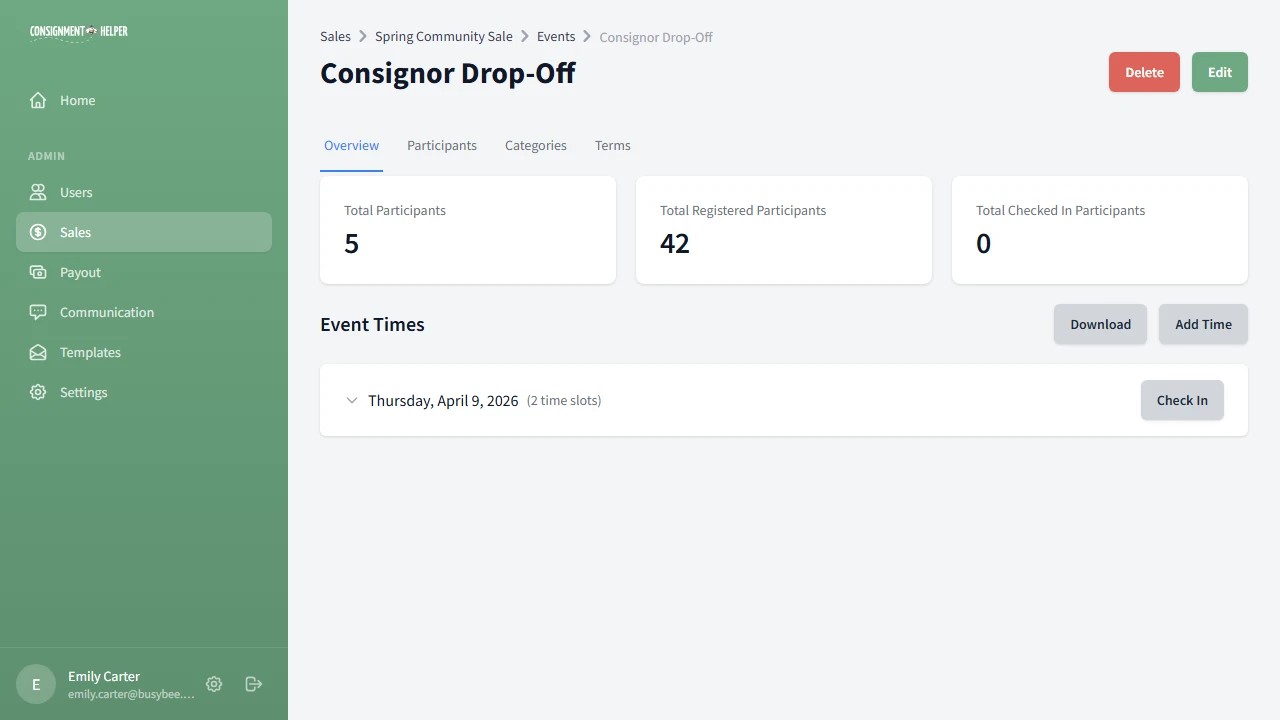Navigate to Spring Community Sale breadcrumb

[x=443, y=36]
